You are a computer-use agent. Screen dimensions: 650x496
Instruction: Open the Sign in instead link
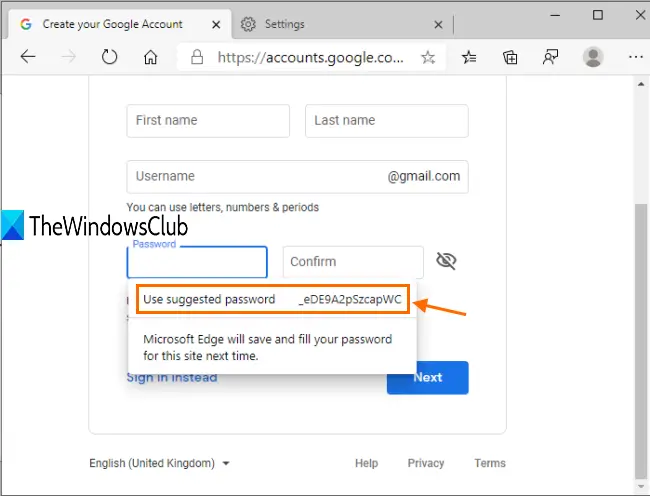(x=172, y=377)
